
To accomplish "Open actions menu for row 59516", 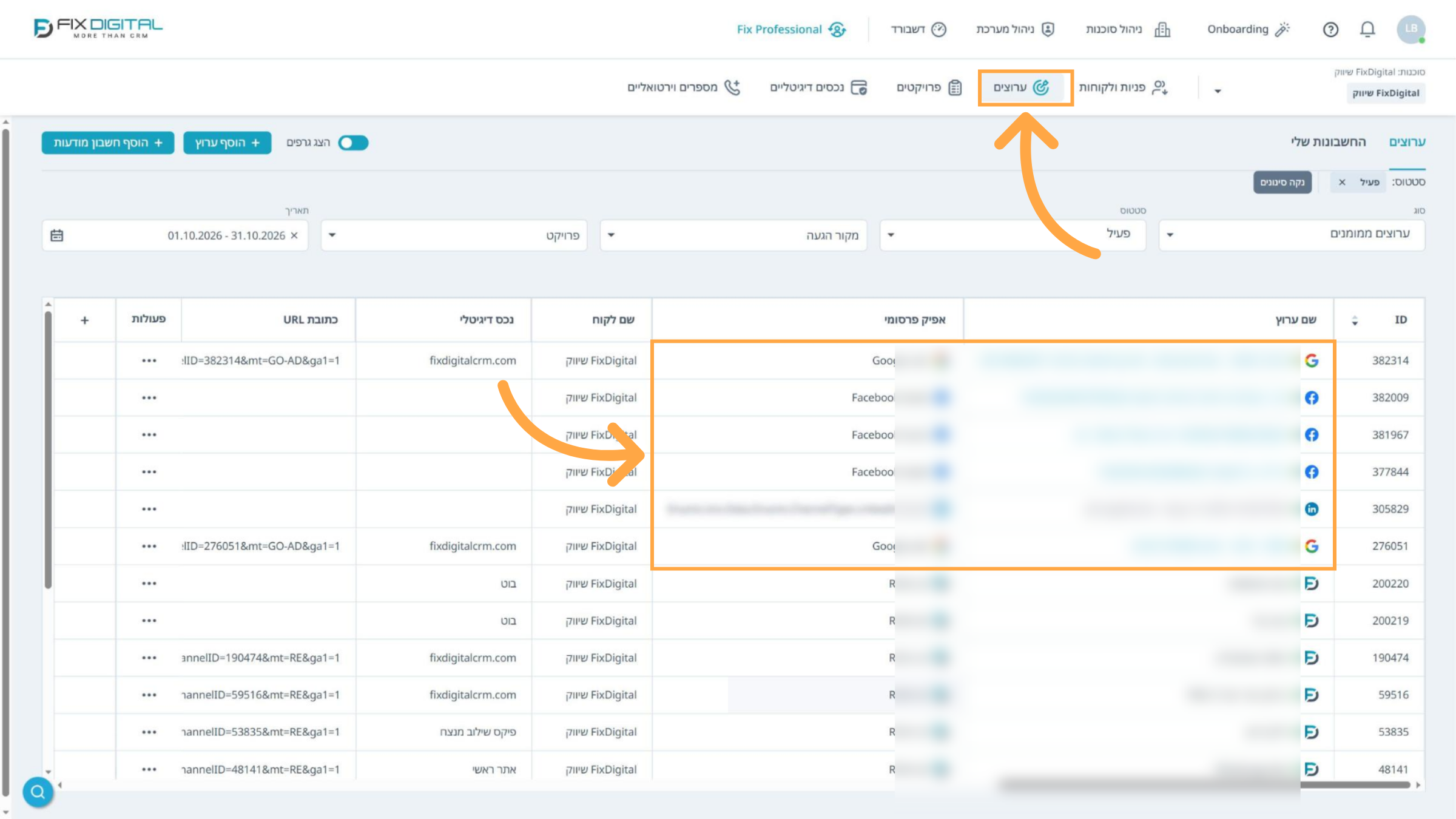I will pyautogui.click(x=149, y=695).
